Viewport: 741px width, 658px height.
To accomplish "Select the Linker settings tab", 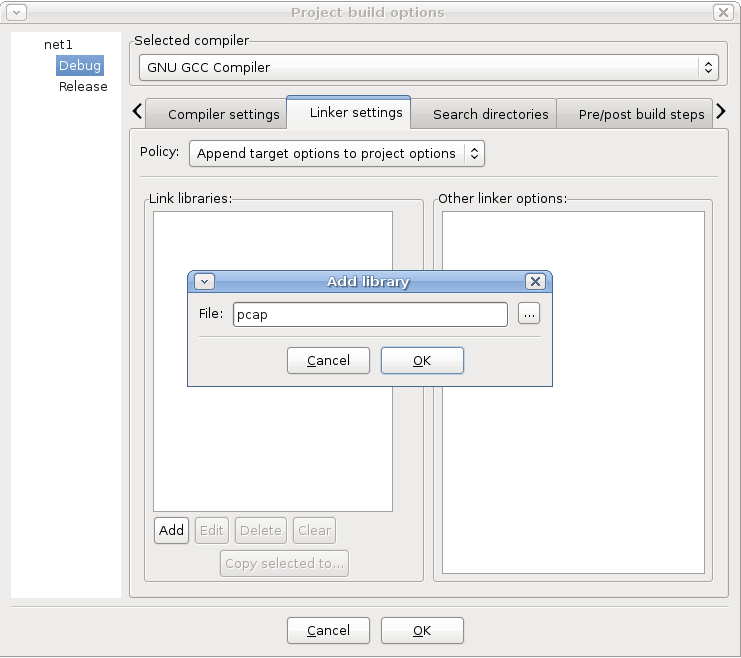I will click(356, 113).
